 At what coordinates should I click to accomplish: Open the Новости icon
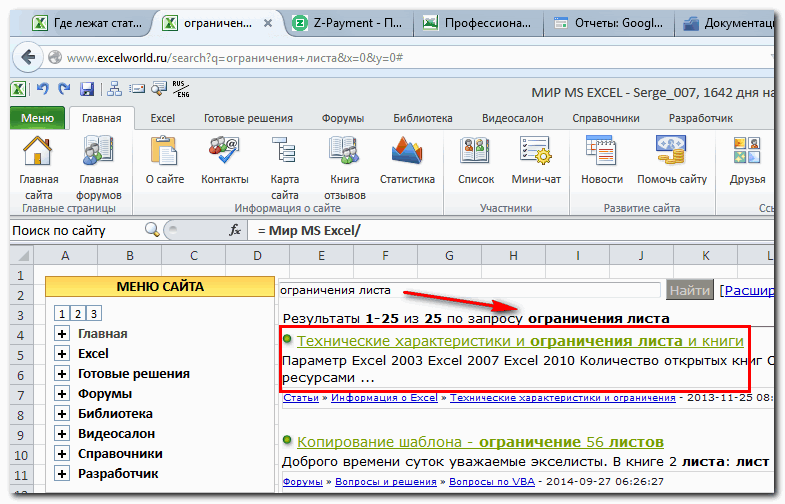[x=601, y=151]
